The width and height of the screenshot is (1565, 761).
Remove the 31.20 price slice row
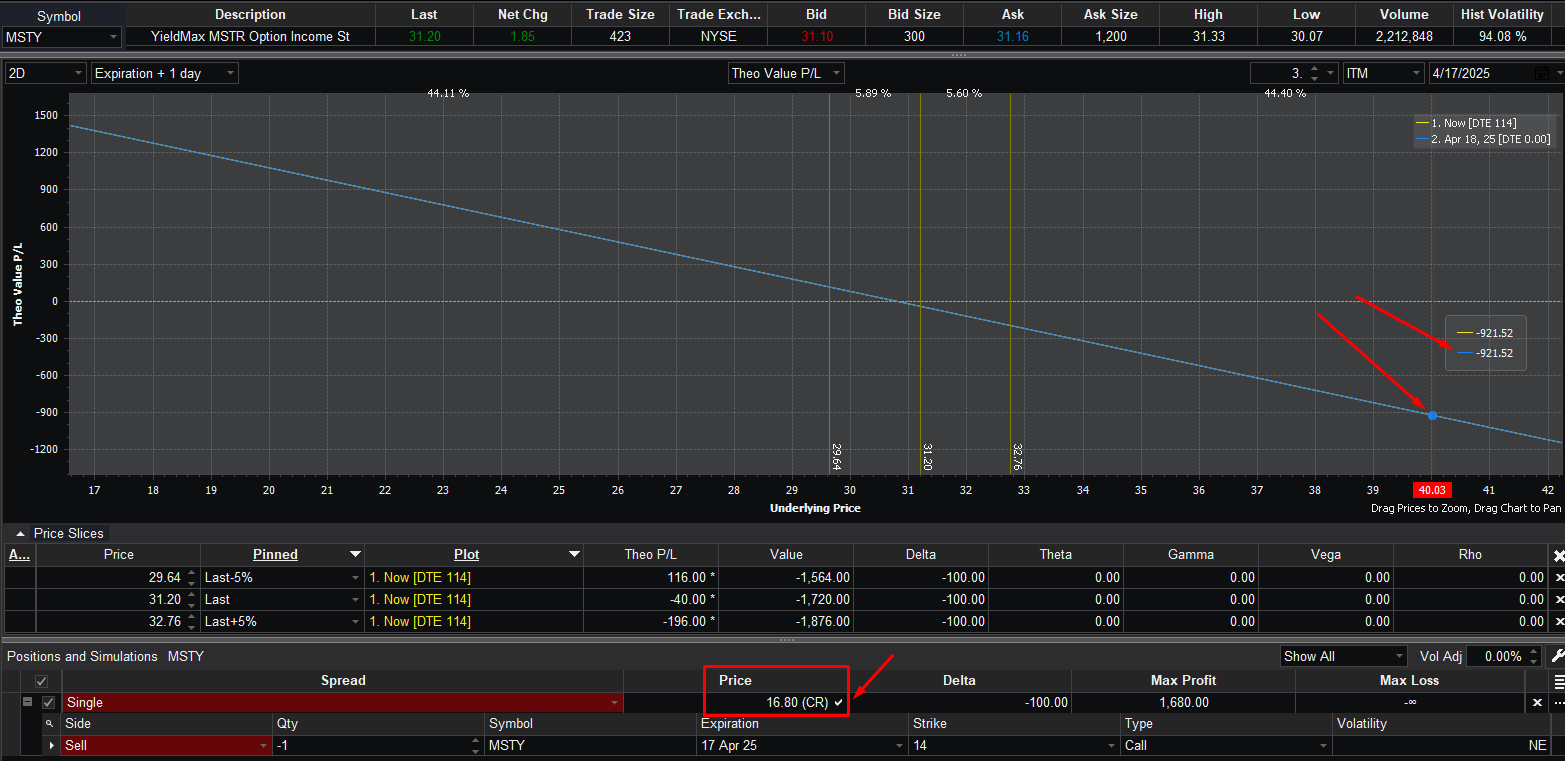tap(1558, 600)
